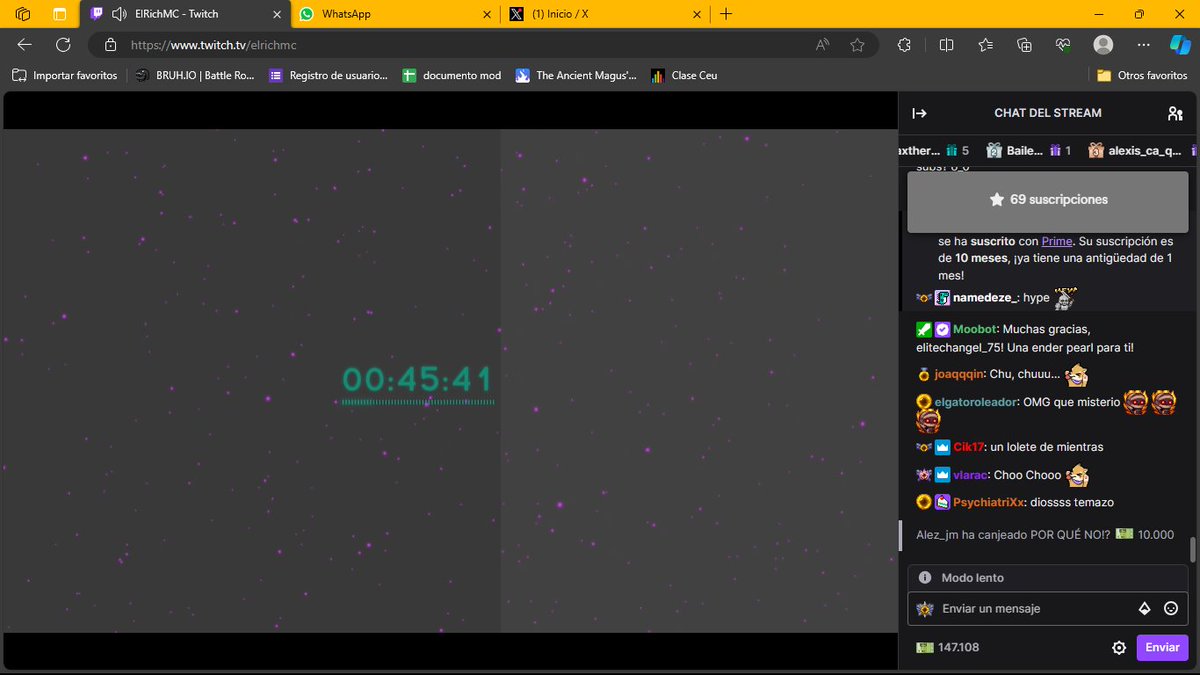
Task: Add page to favorites star icon
Action: 857,45
